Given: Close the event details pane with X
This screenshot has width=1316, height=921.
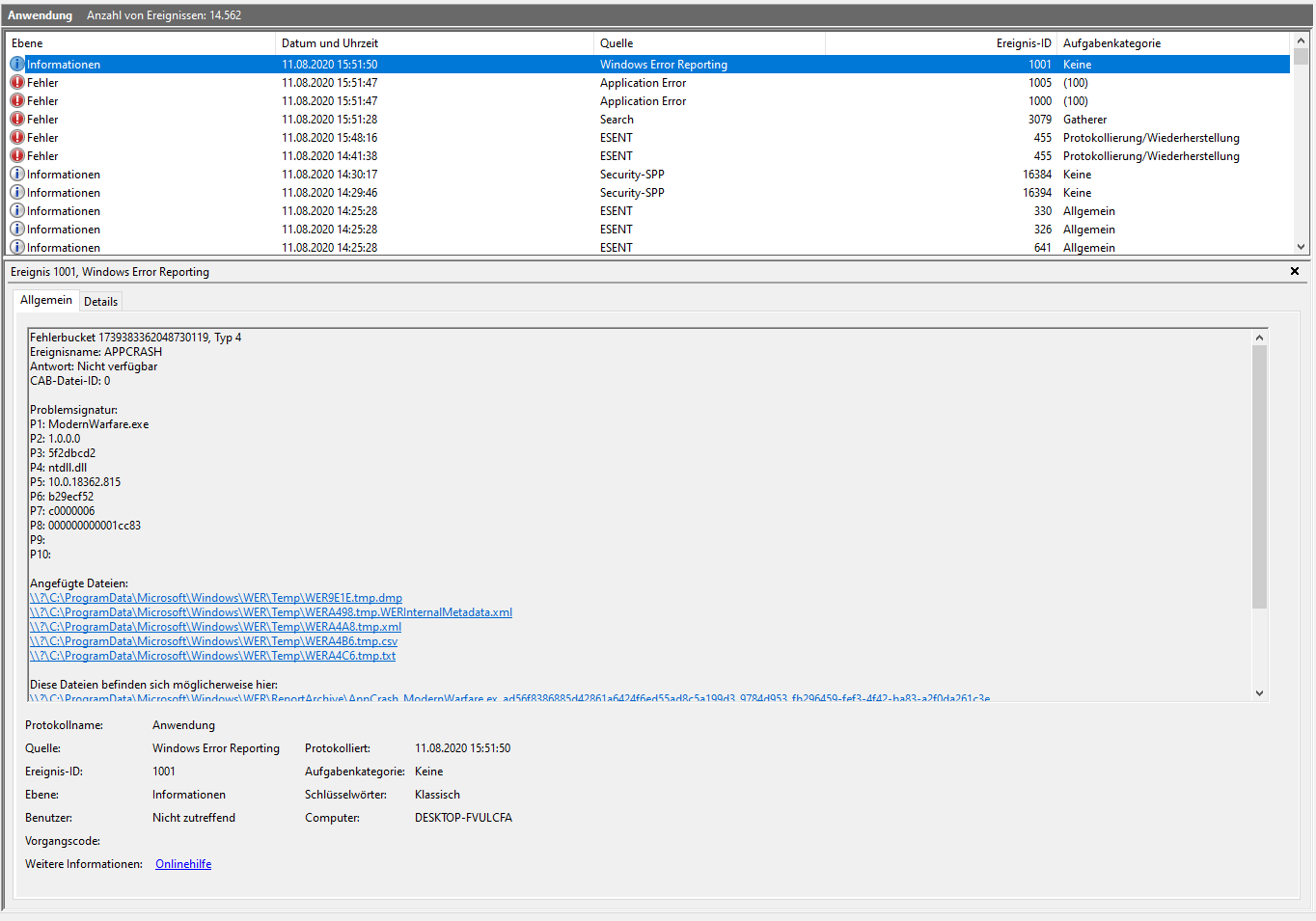Looking at the screenshot, I should (1295, 271).
